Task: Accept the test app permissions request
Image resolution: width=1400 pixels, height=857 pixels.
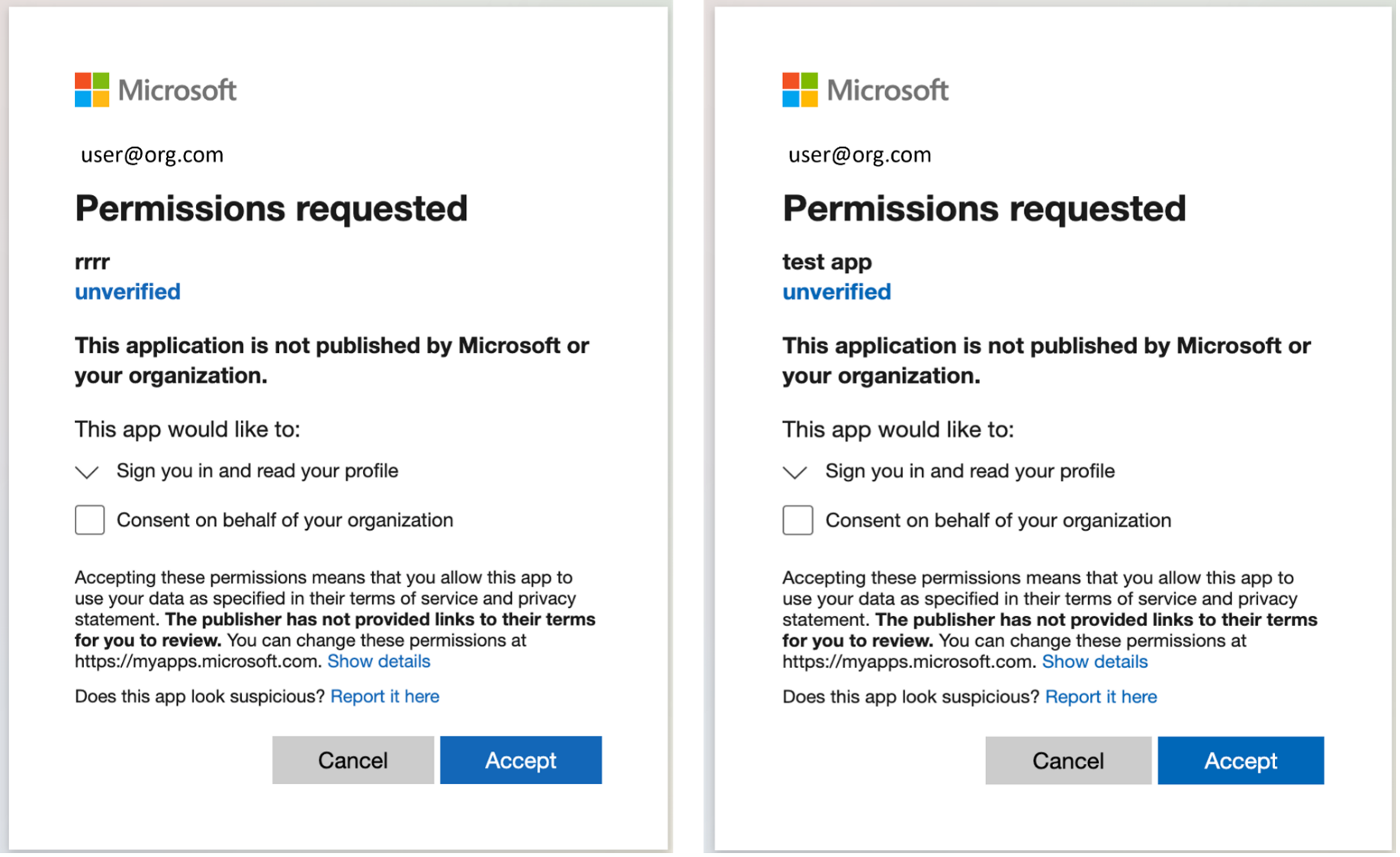Action: (1241, 760)
